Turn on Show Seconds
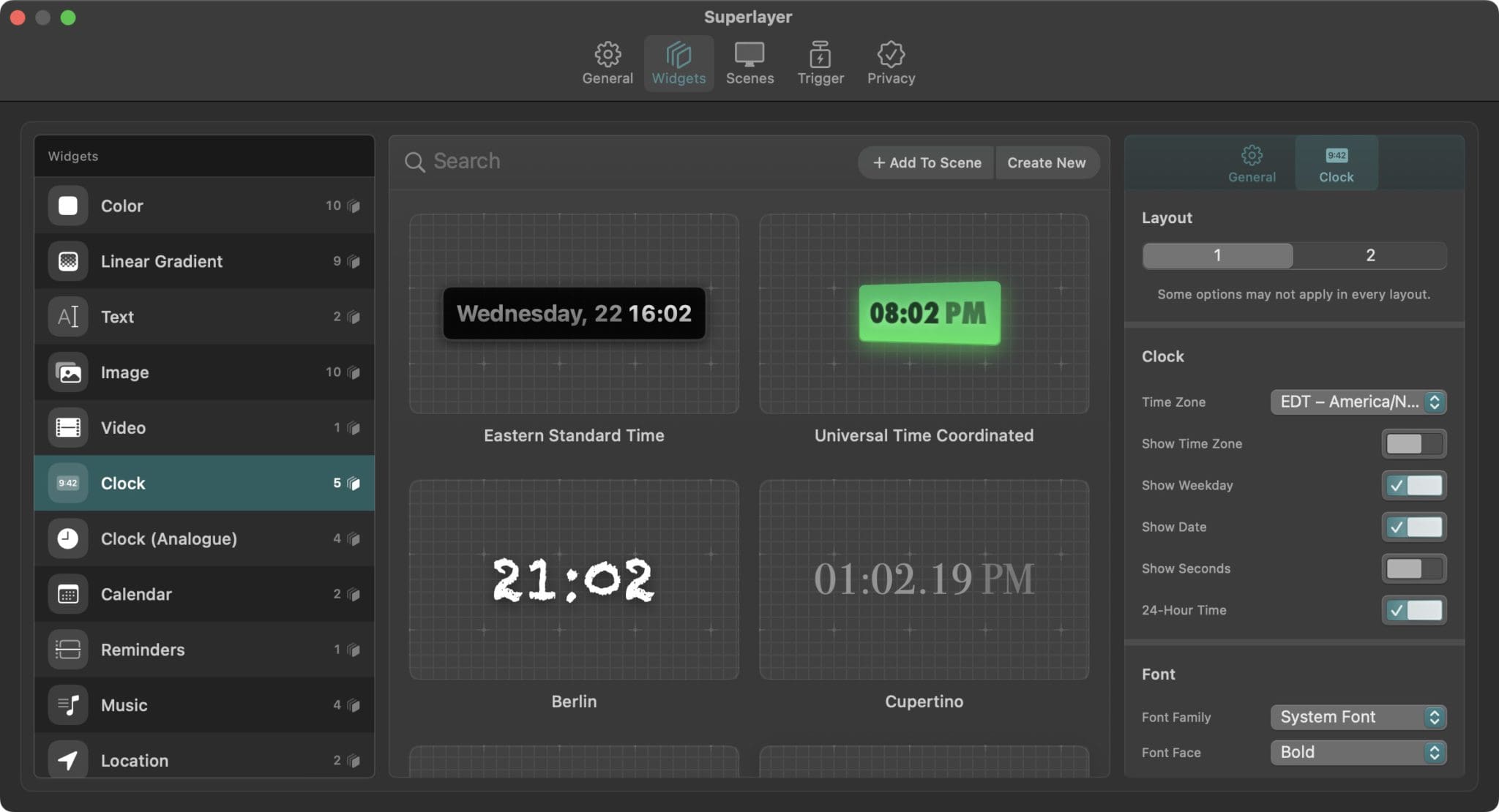 click(1413, 568)
